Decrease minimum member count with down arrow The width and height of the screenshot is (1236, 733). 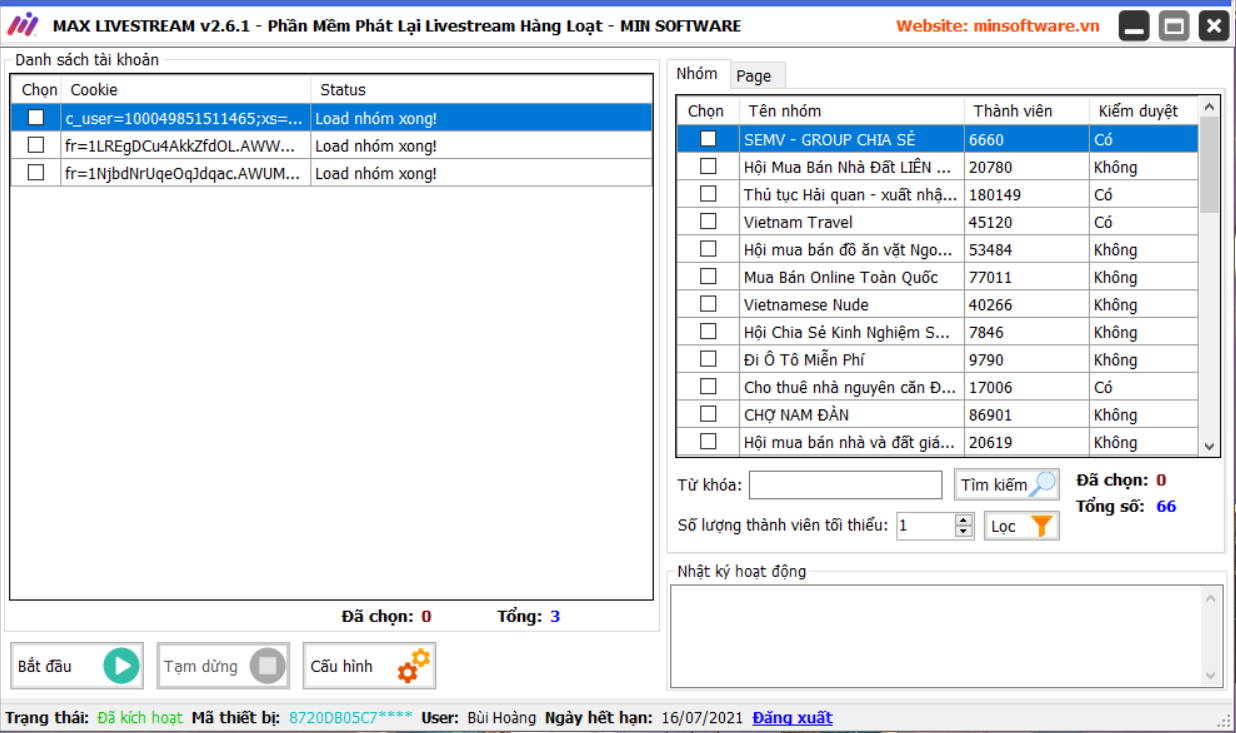(x=964, y=532)
